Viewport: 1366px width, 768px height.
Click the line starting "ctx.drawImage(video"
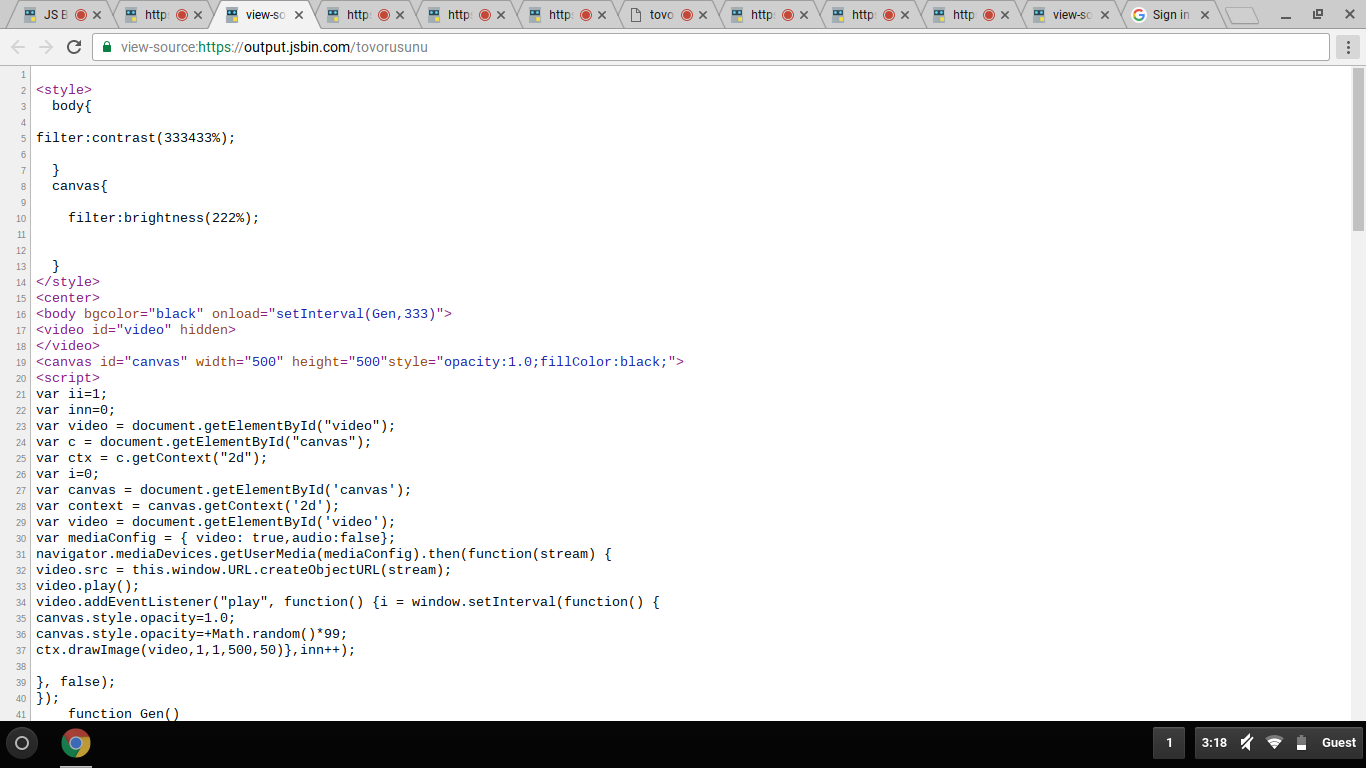click(x=196, y=650)
